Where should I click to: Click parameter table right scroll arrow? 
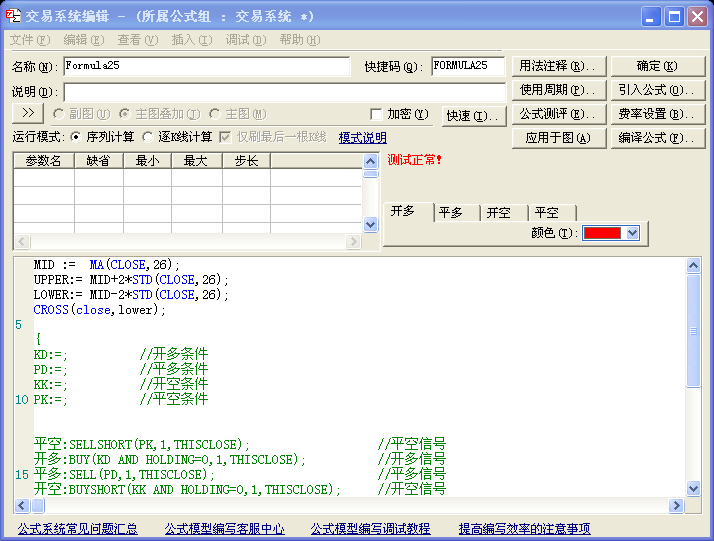click(x=353, y=241)
